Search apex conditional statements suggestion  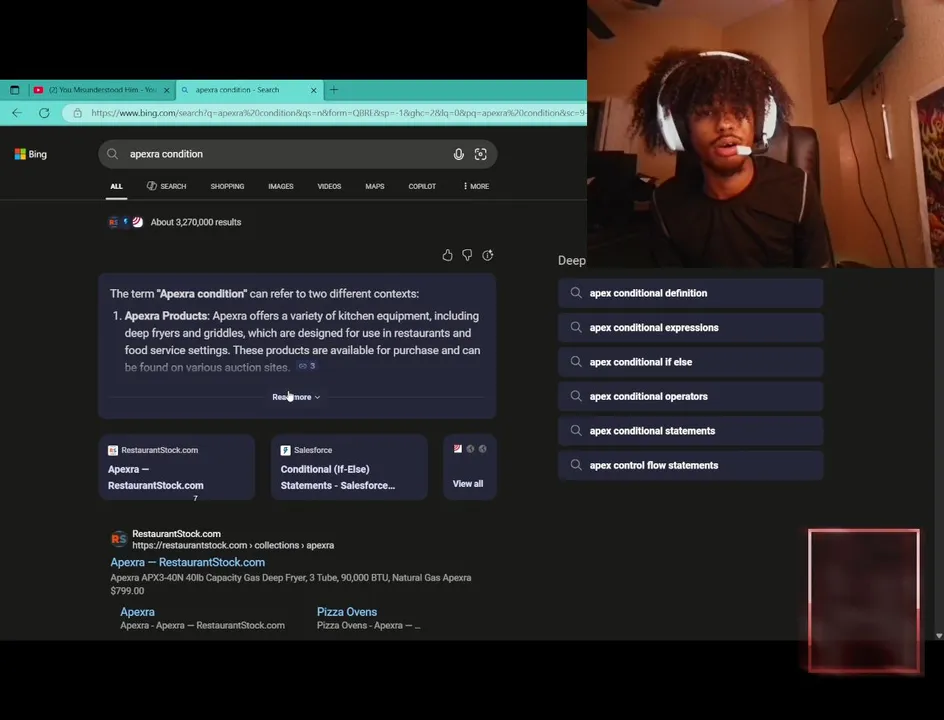coord(691,431)
